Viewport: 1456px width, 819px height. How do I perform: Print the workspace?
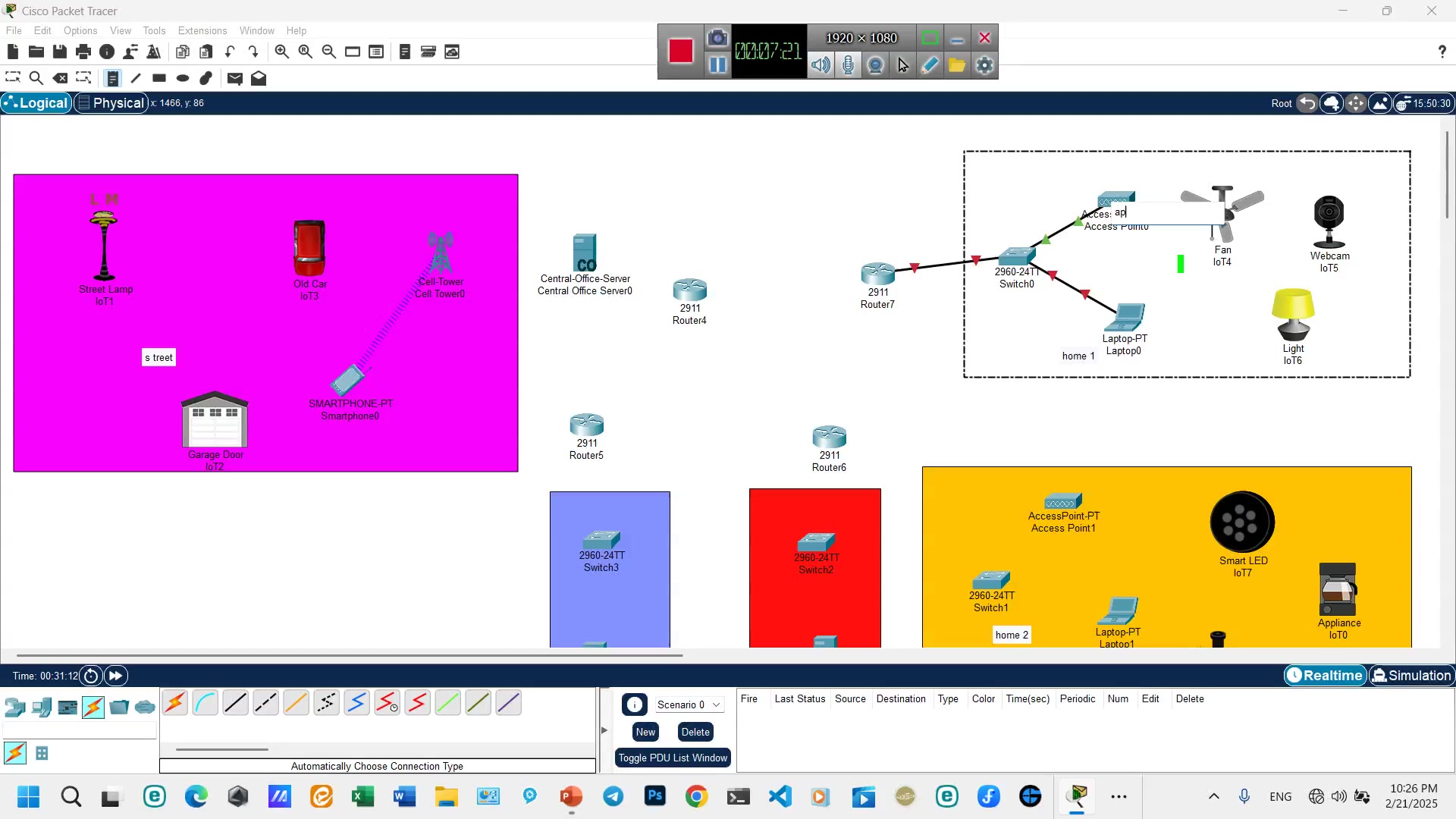point(83,52)
